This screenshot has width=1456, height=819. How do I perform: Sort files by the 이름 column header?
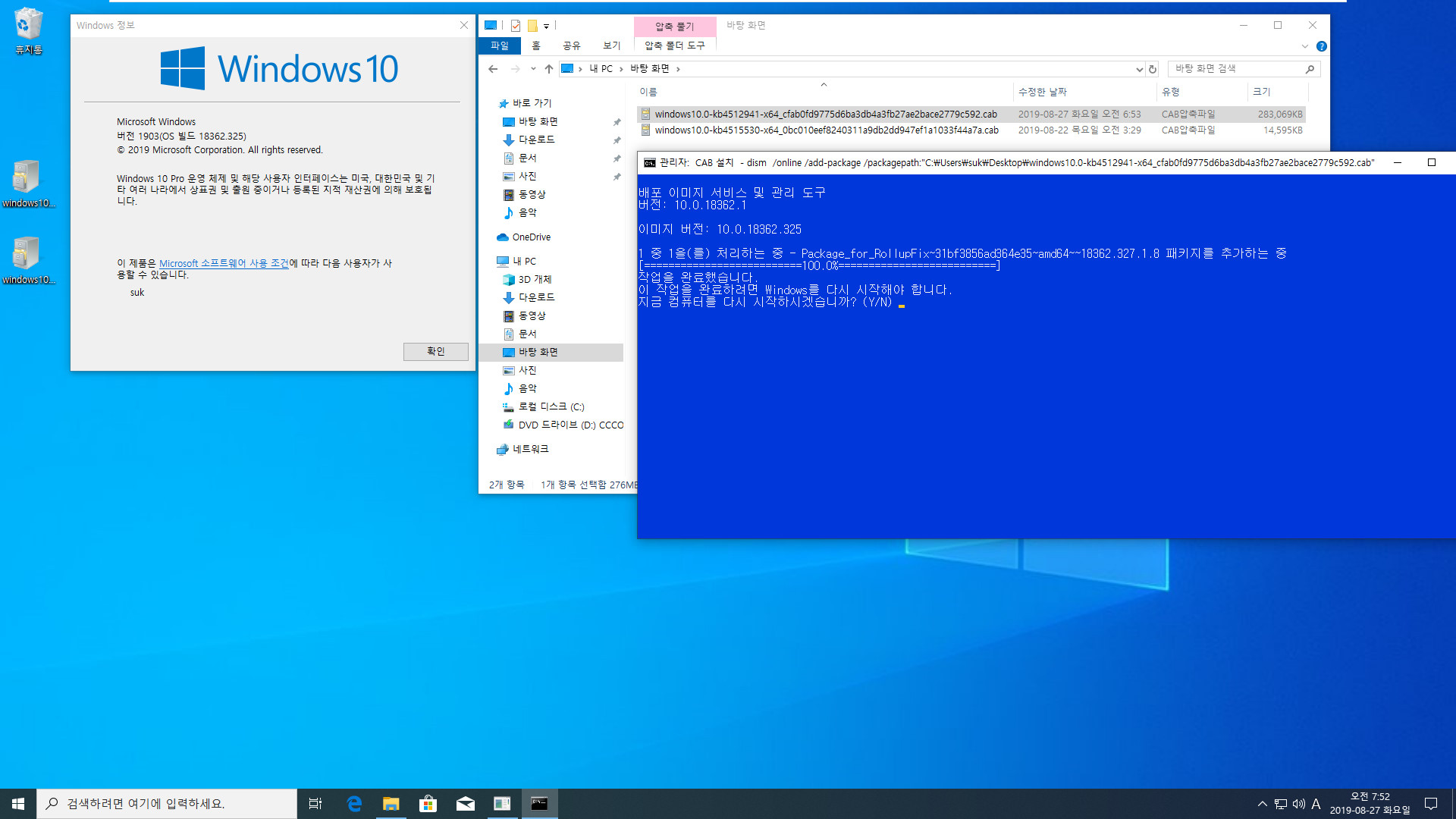point(824,92)
